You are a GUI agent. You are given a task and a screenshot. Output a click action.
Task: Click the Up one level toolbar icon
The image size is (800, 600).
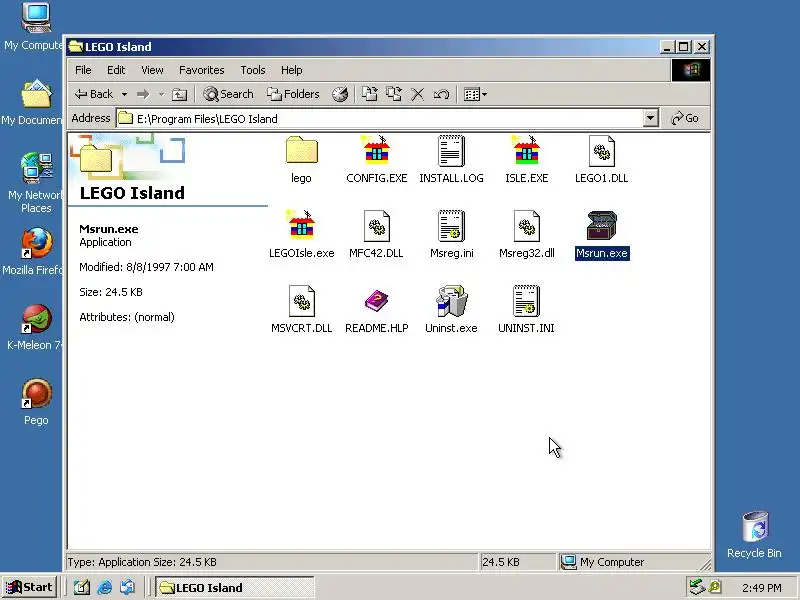[x=179, y=94]
